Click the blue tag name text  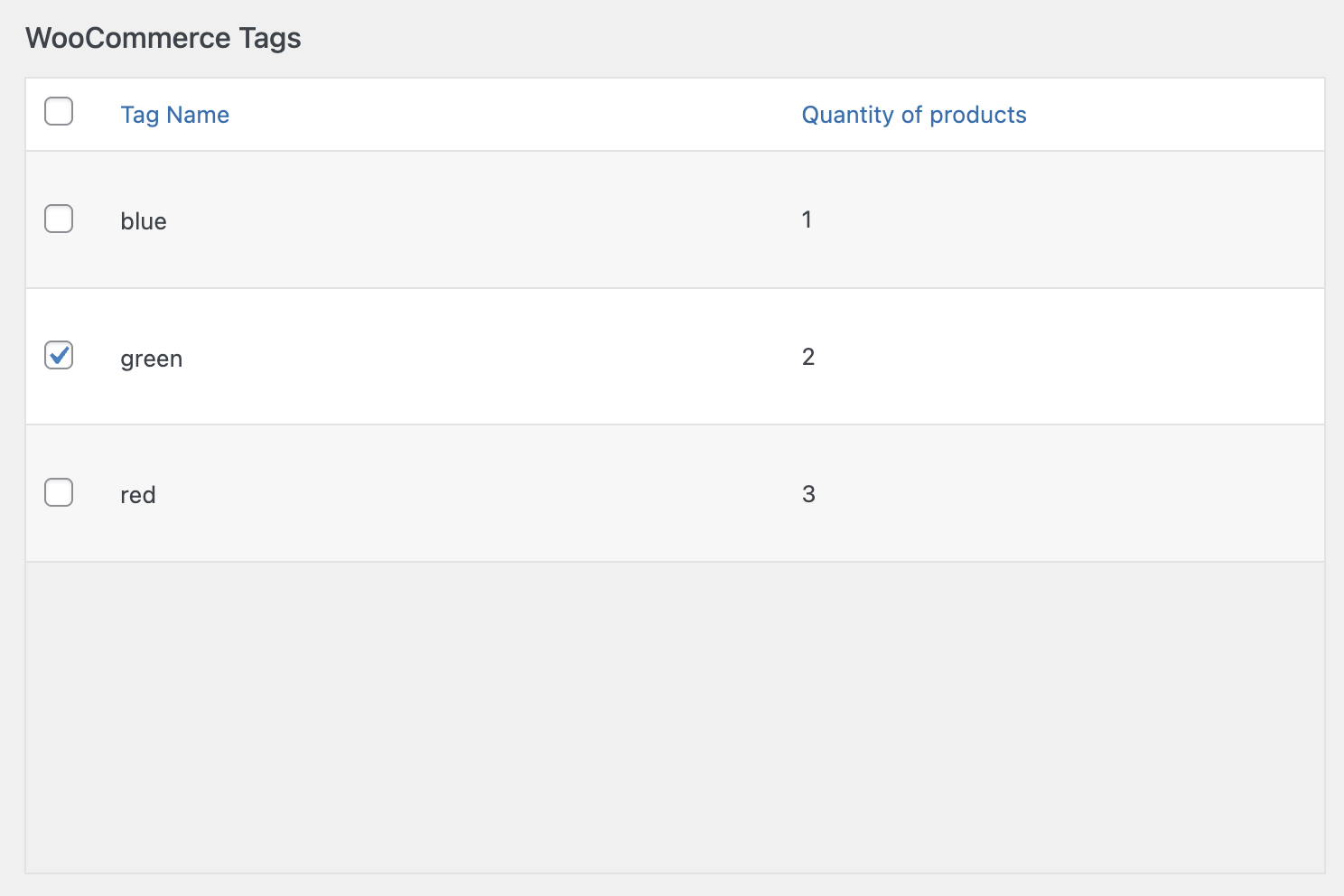click(144, 221)
